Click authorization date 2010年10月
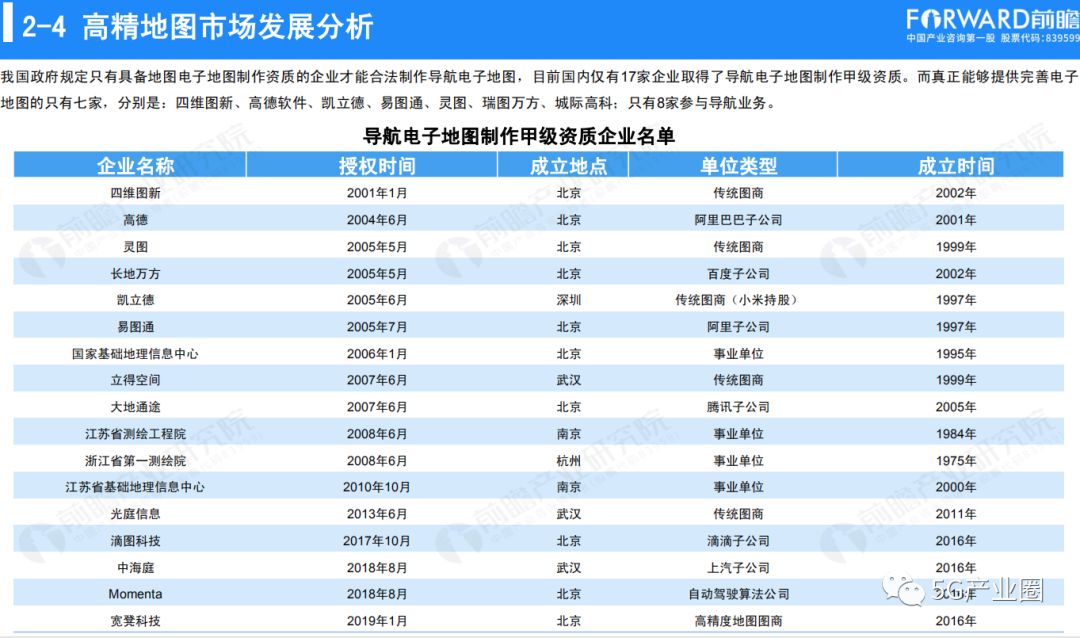 click(x=377, y=486)
